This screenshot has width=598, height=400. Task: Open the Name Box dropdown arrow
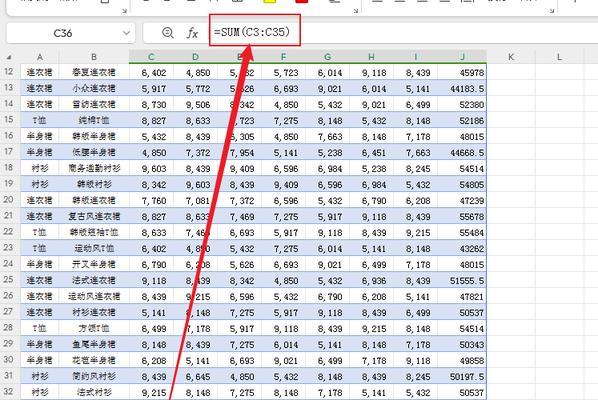coord(126,33)
